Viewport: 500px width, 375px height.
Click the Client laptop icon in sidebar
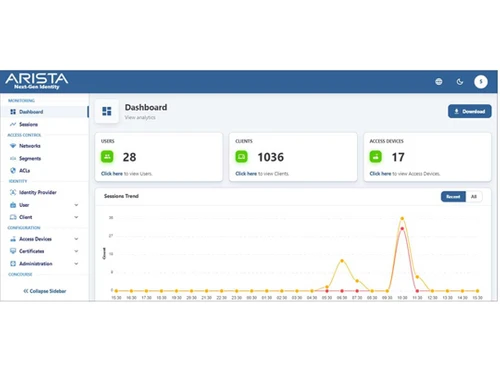[13, 217]
